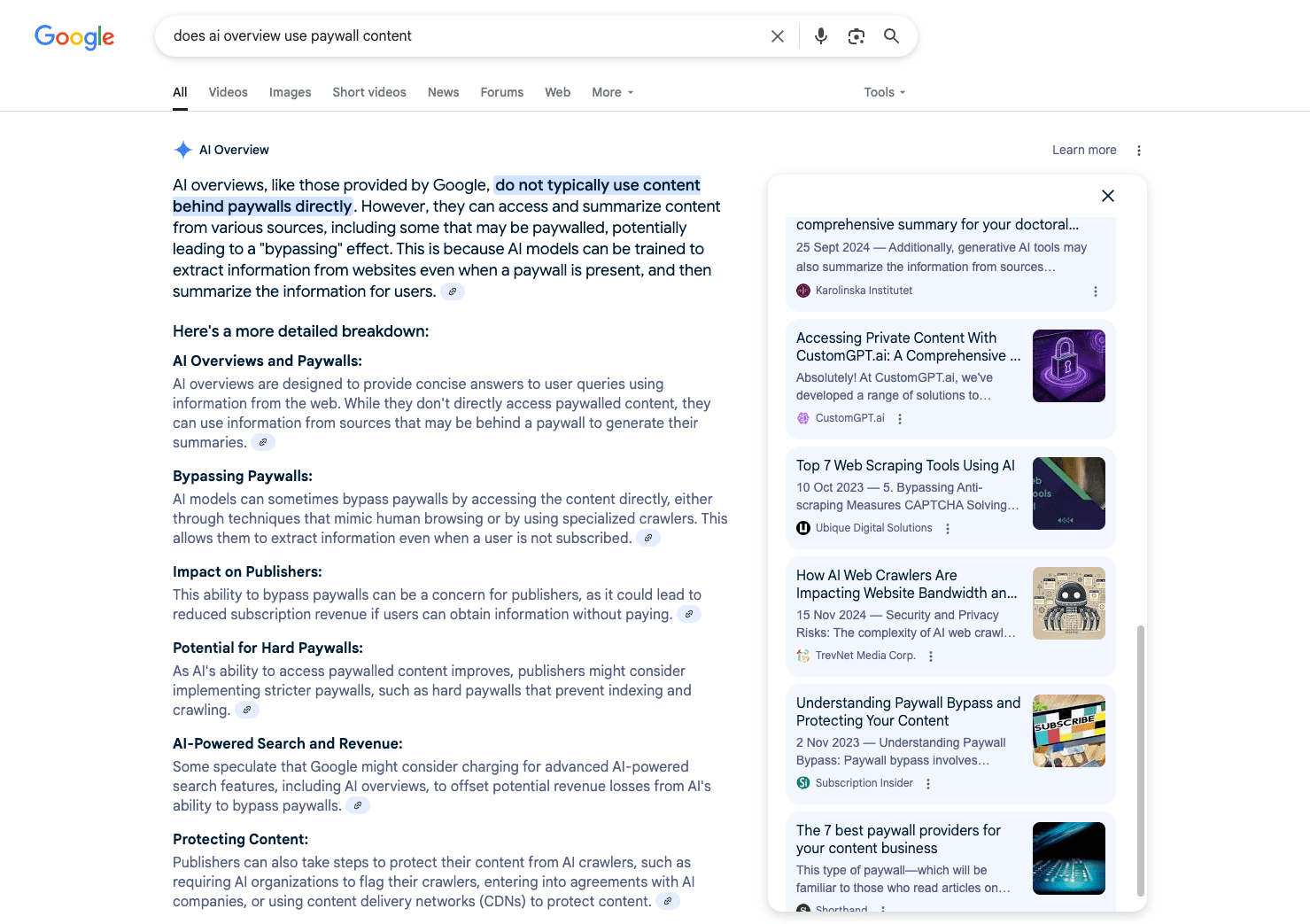Open source link icon under Impact on Publishers
Viewport: 1310px width, 924px height.
click(689, 614)
